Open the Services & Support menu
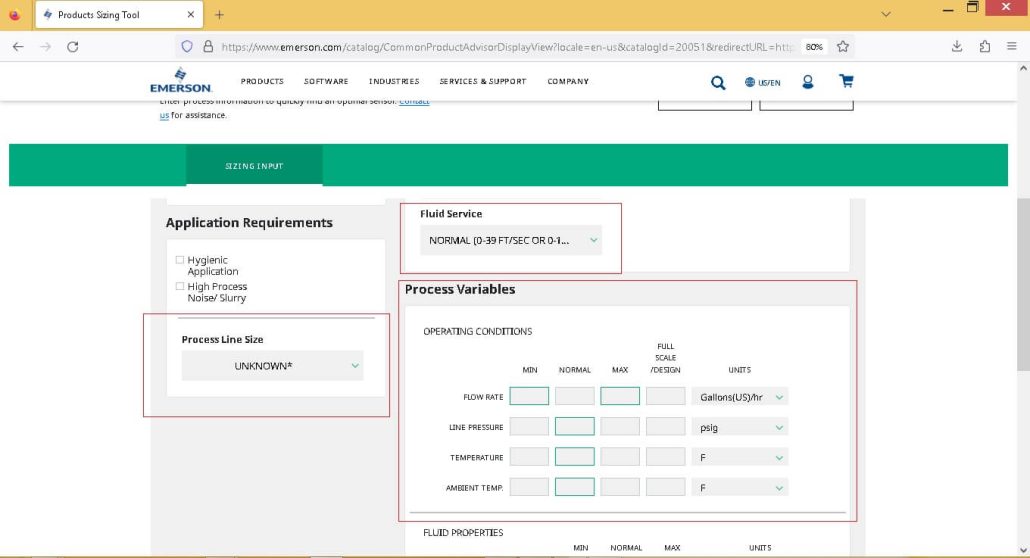 (x=483, y=81)
